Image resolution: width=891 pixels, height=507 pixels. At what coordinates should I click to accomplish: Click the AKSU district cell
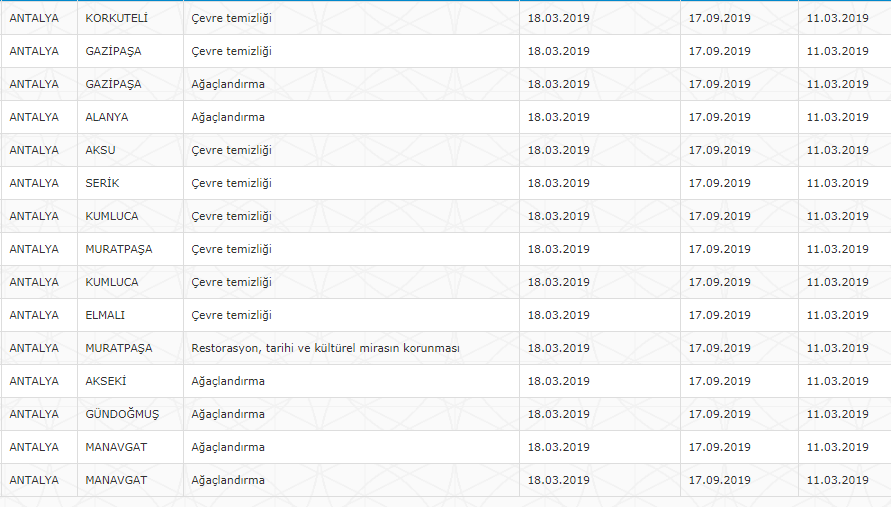coord(101,150)
